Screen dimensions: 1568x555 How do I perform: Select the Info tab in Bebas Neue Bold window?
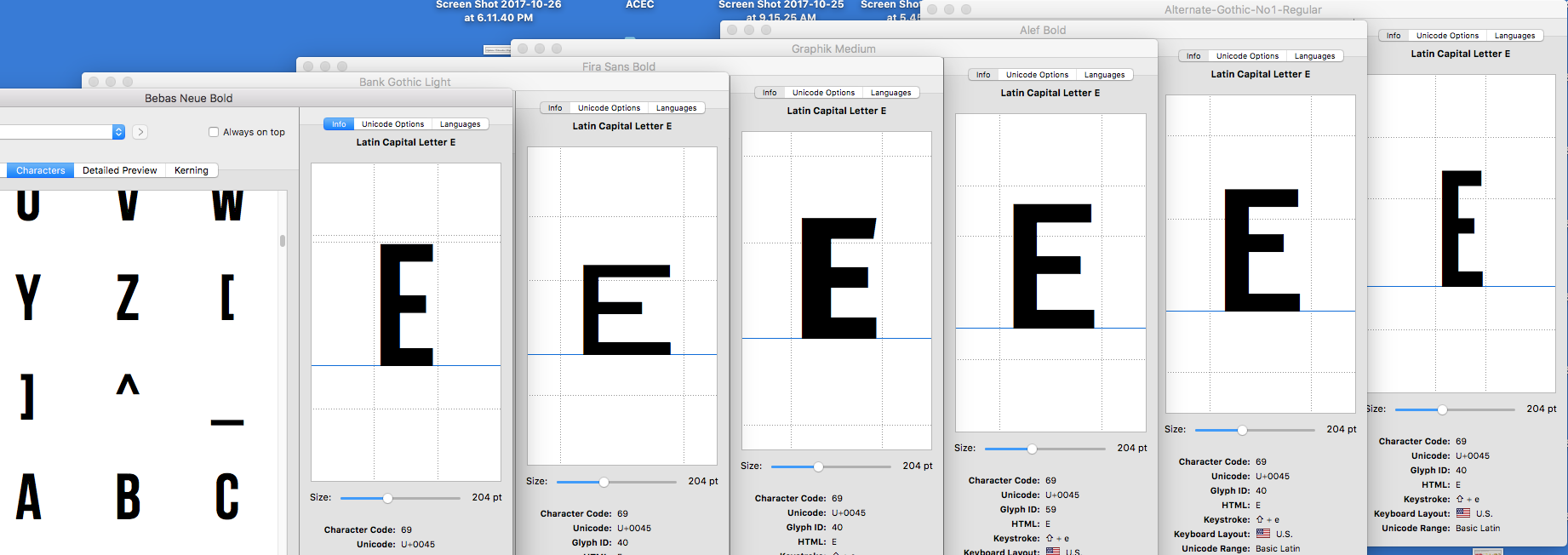(339, 124)
